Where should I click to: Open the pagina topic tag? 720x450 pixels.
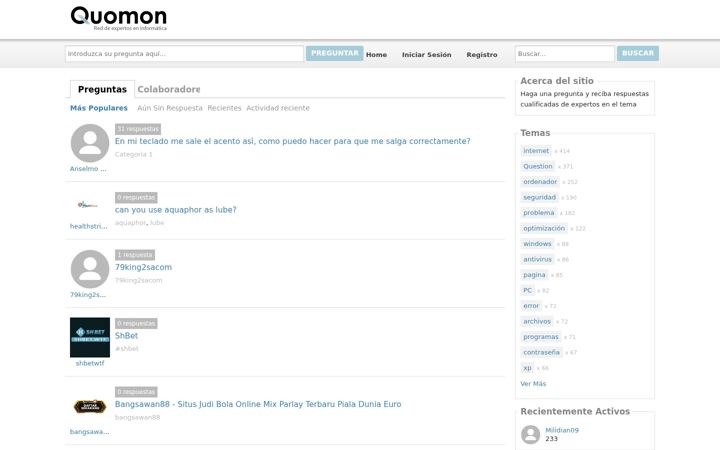[x=534, y=275]
